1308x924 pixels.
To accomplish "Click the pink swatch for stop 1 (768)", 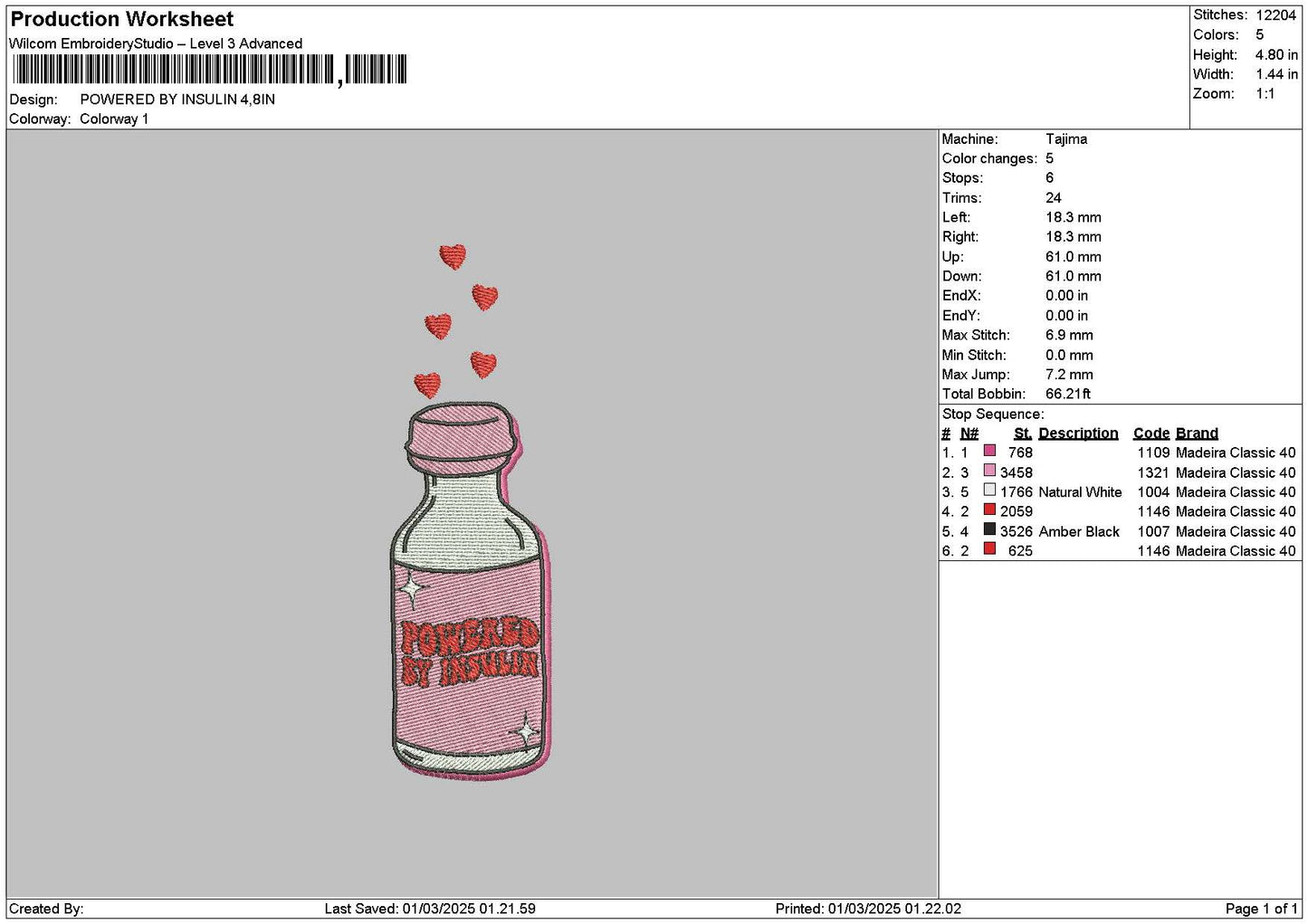I will pyautogui.click(x=989, y=451).
